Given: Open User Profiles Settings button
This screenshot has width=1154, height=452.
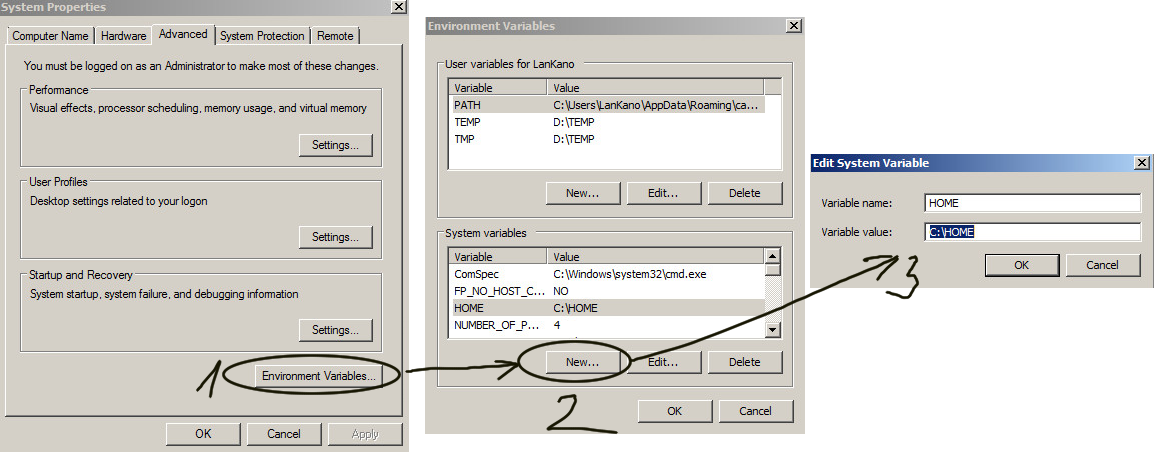Looking at the screenshot, I should [336, 237].
